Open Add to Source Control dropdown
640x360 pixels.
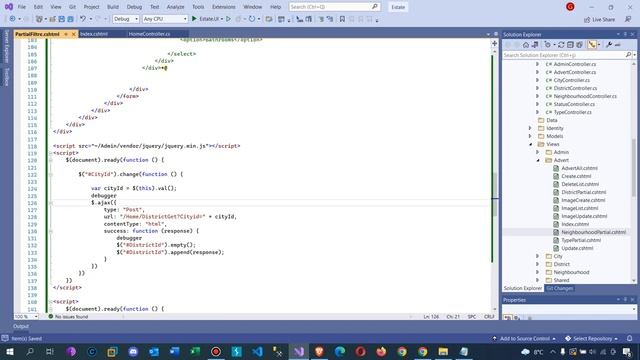point(524,338)
